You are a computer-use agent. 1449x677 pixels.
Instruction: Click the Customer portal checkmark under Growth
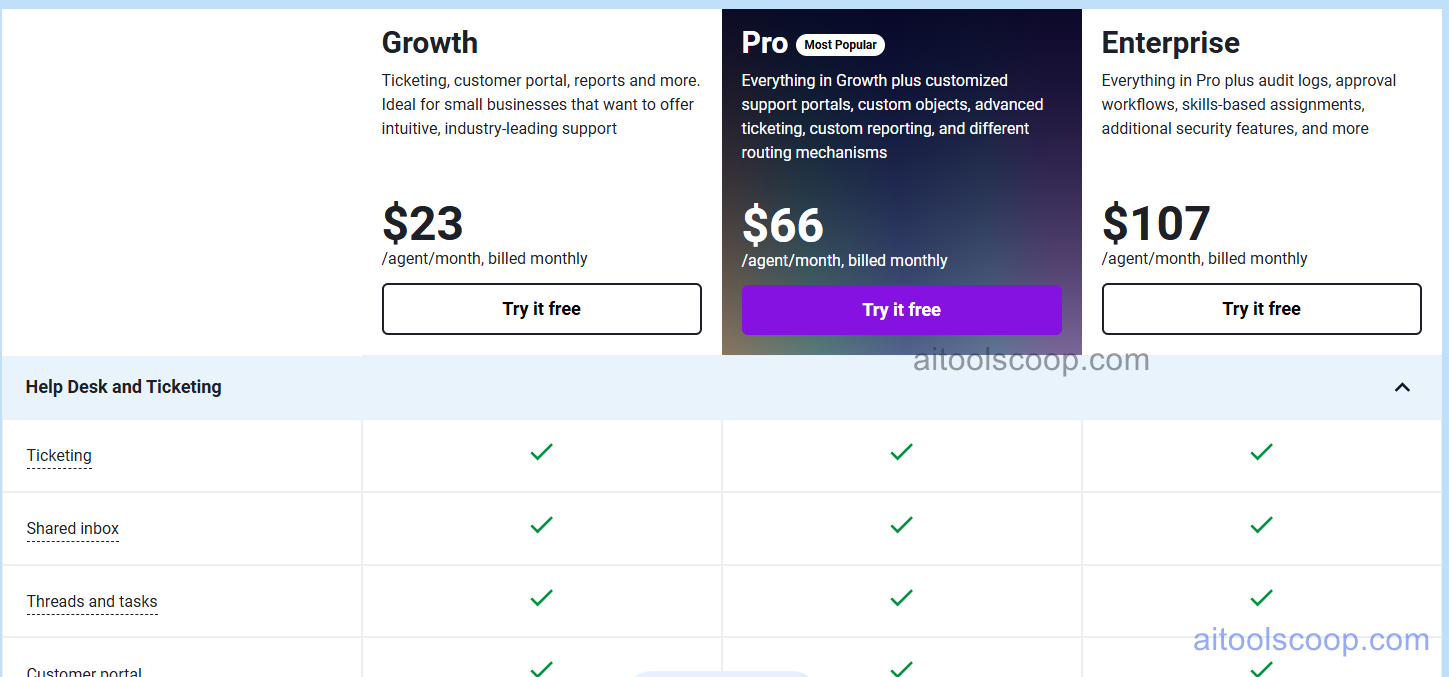(x=541, y=668)
